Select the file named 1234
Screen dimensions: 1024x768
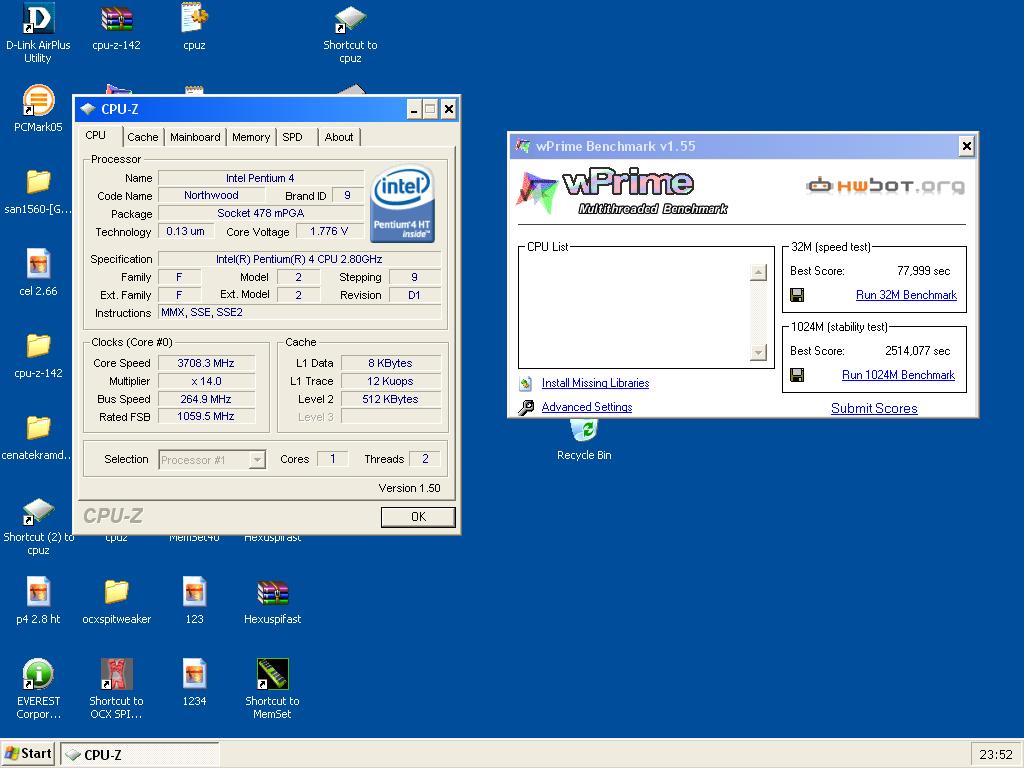[194, 675]
